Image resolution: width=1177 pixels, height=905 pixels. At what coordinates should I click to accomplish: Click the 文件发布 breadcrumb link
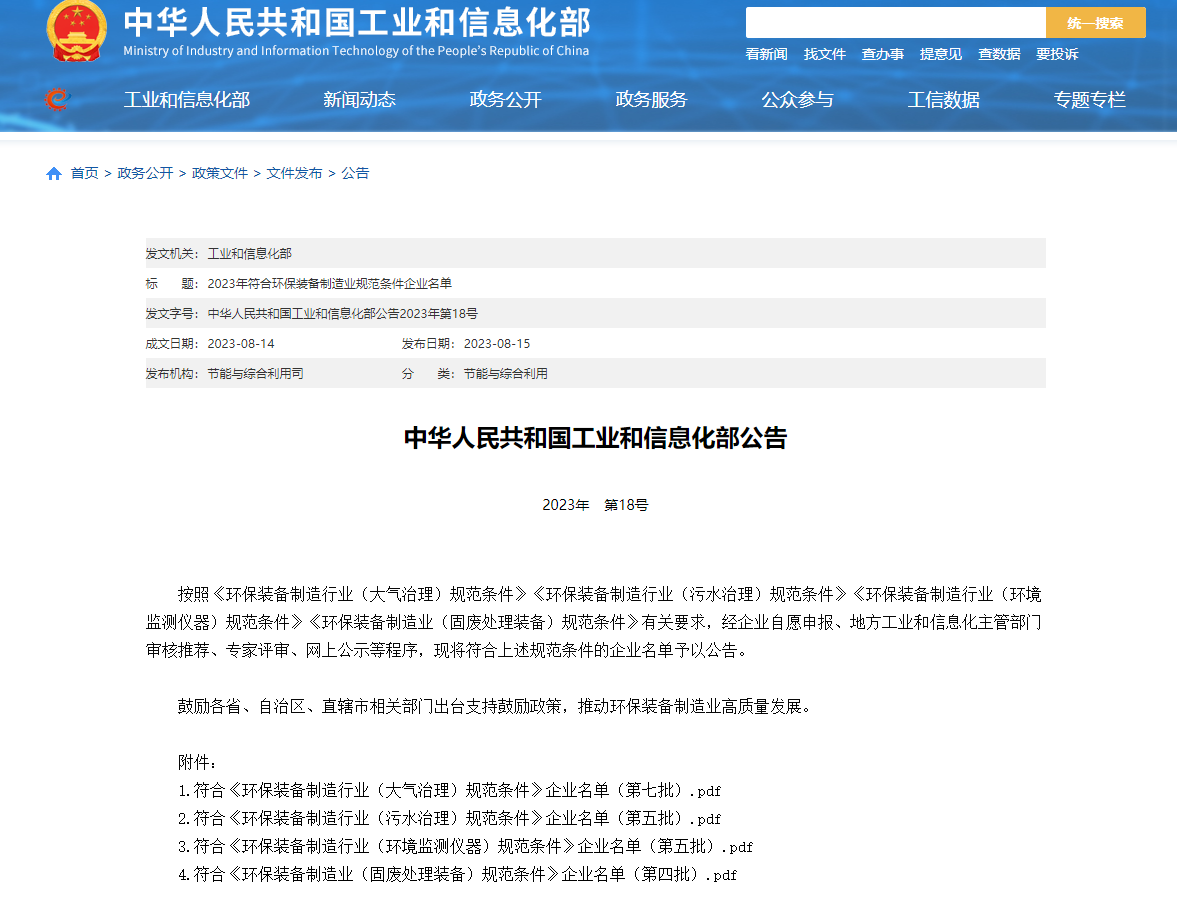click(x=294, y=173)
